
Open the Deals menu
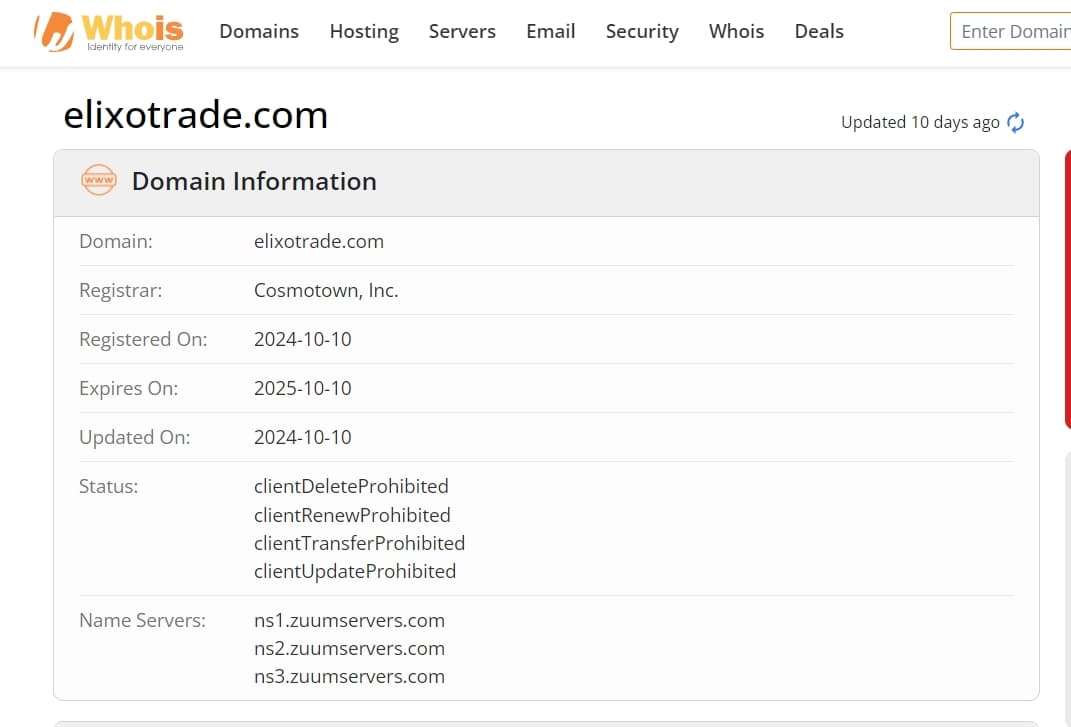point(819,31)
